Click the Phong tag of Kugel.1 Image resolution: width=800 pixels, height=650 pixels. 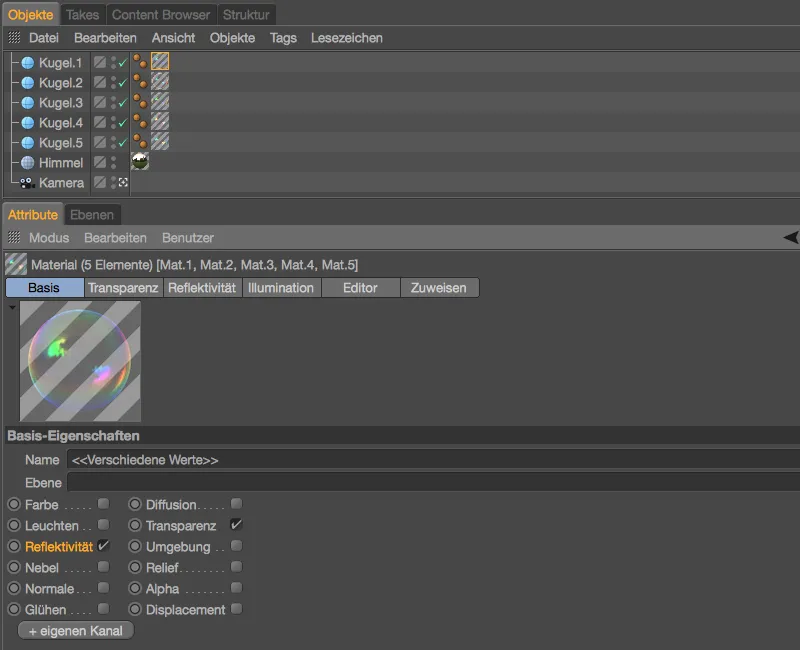pos(140,61)
